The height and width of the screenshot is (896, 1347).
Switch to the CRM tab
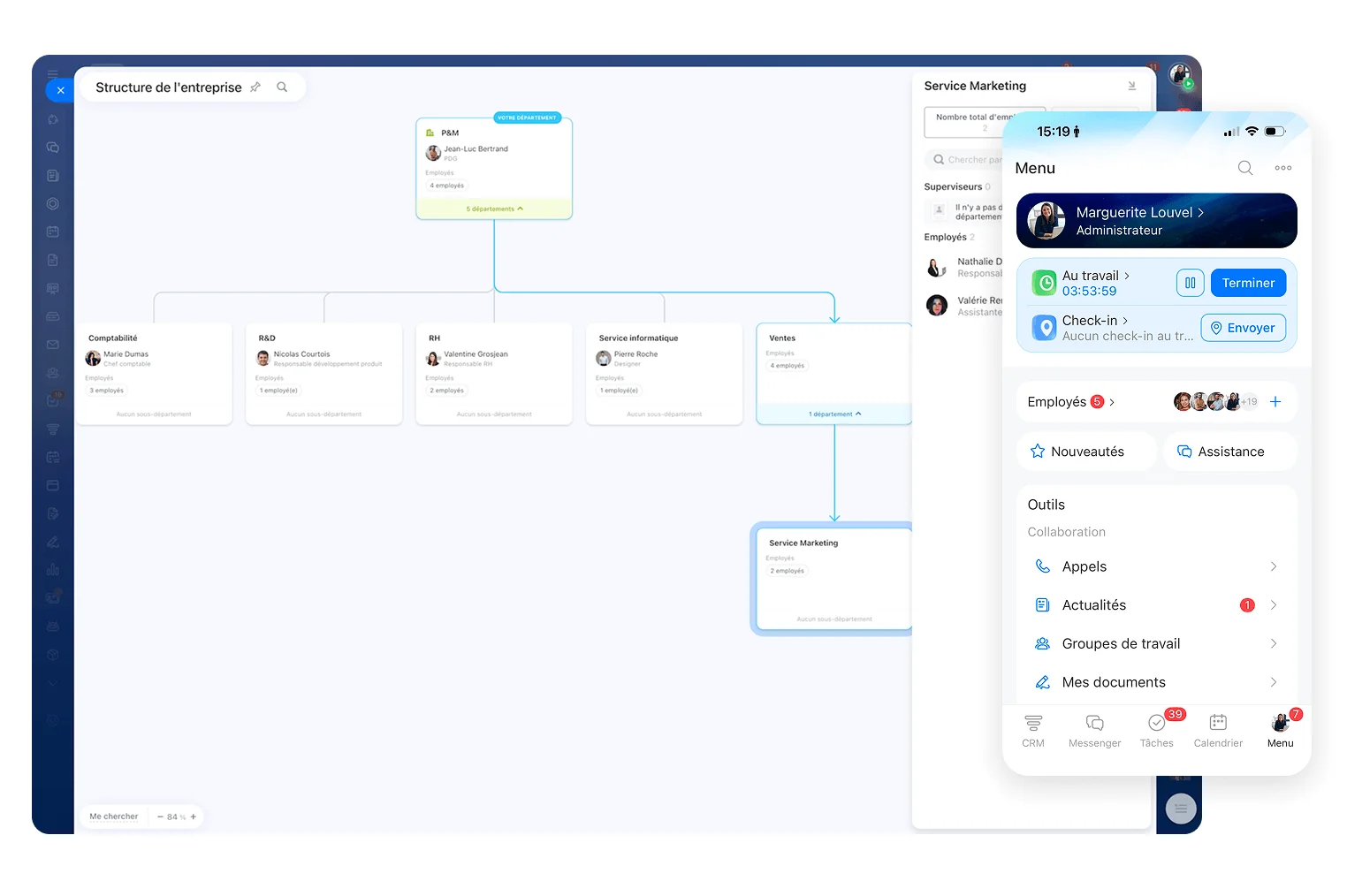point(1033,731)
